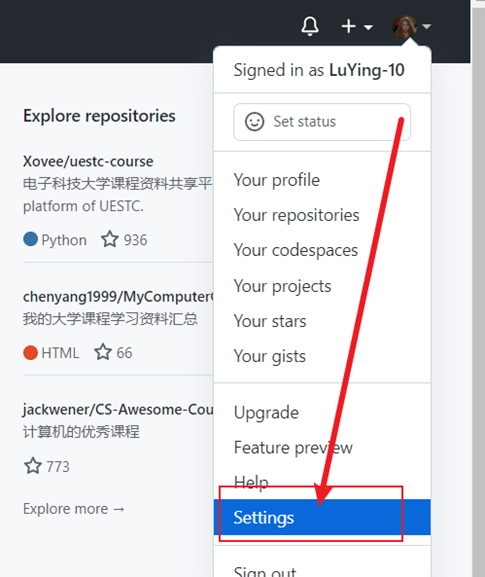Click the user avatar picture
The height and width of the screenshot is (577, 485).
[405, 26]
